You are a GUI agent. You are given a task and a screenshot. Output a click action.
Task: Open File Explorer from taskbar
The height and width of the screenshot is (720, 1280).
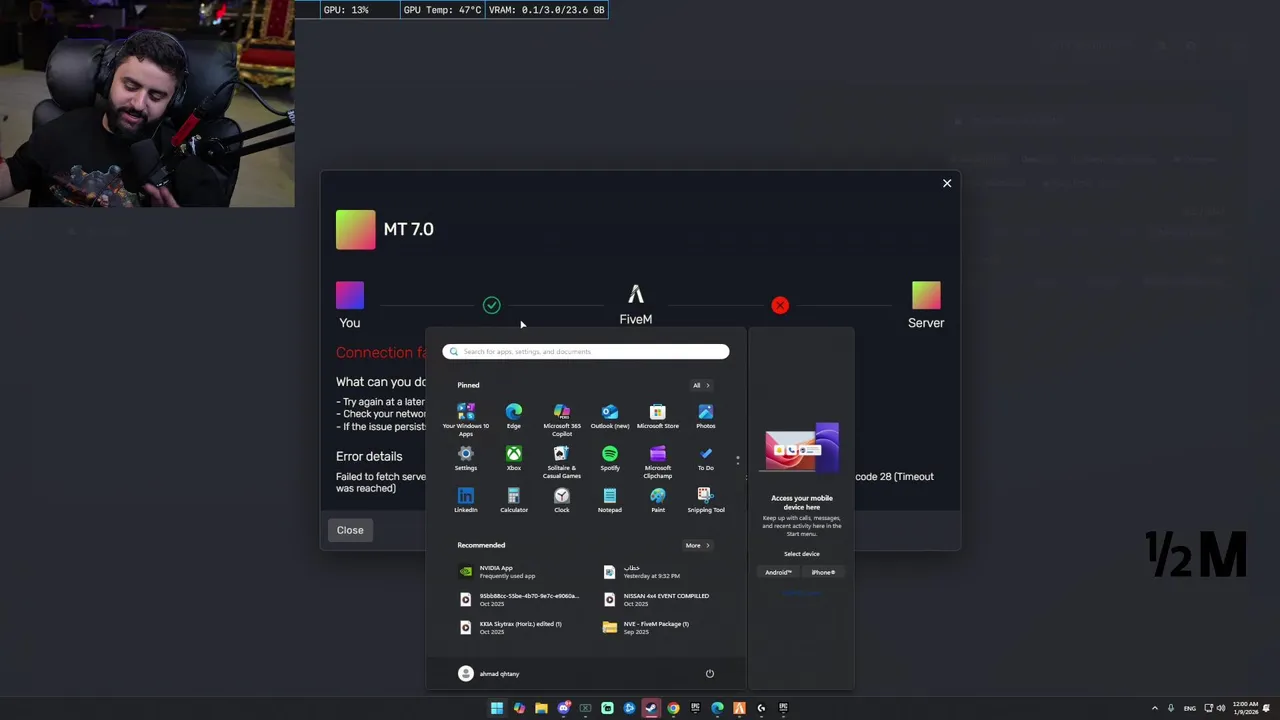[x=541, y=708]
